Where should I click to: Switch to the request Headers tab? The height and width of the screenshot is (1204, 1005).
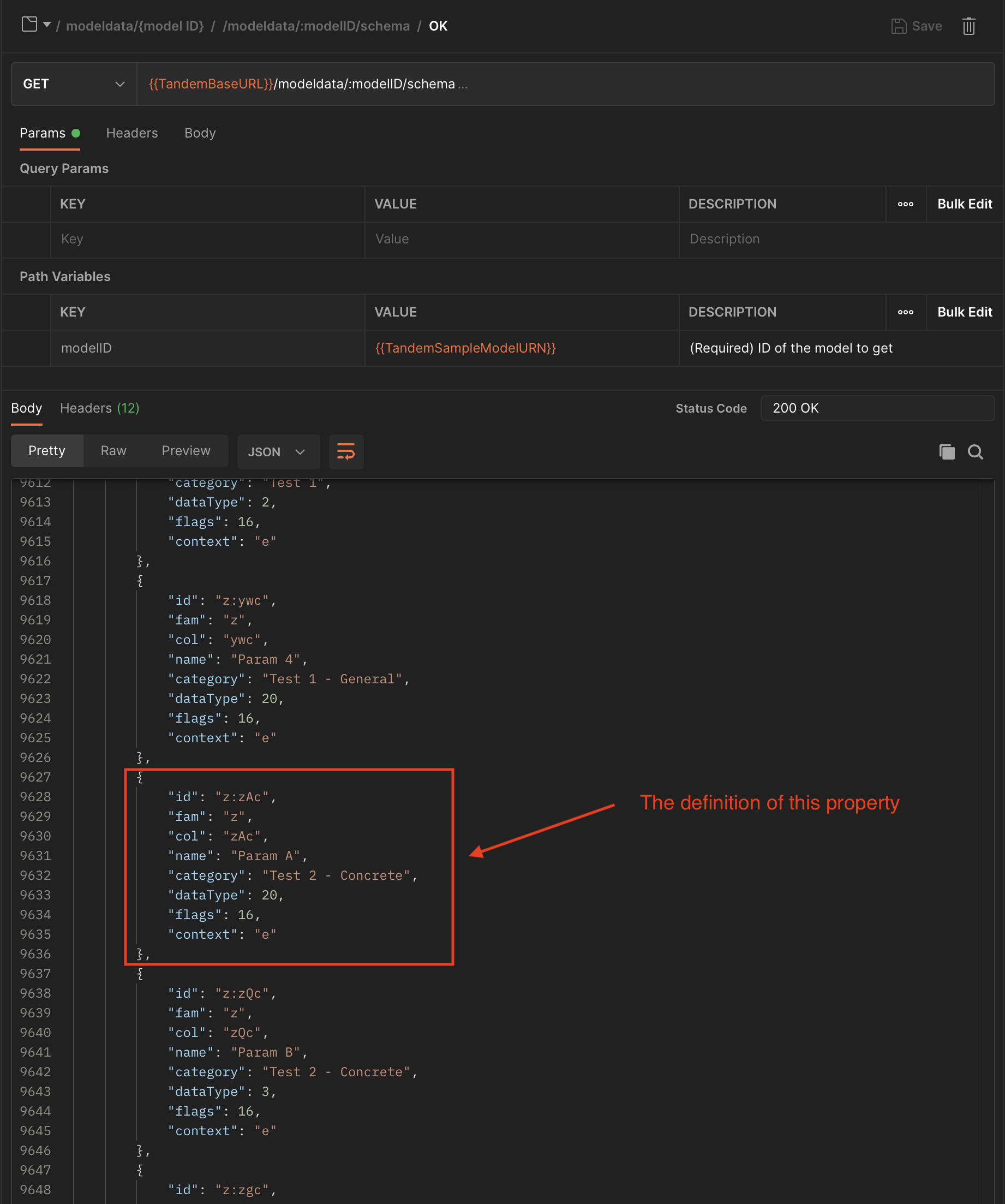132,133
